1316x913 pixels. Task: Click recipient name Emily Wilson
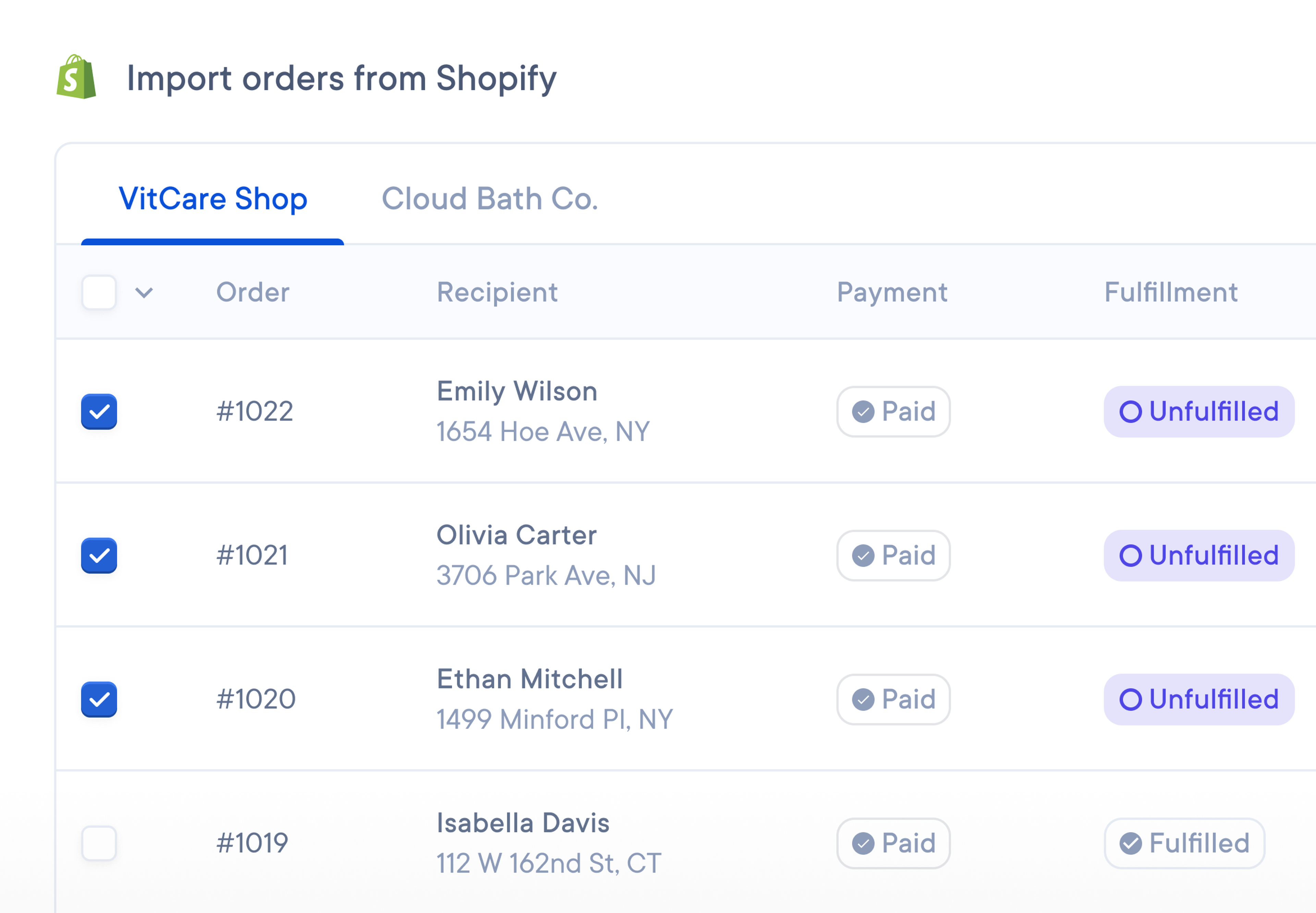pos(516,391)
